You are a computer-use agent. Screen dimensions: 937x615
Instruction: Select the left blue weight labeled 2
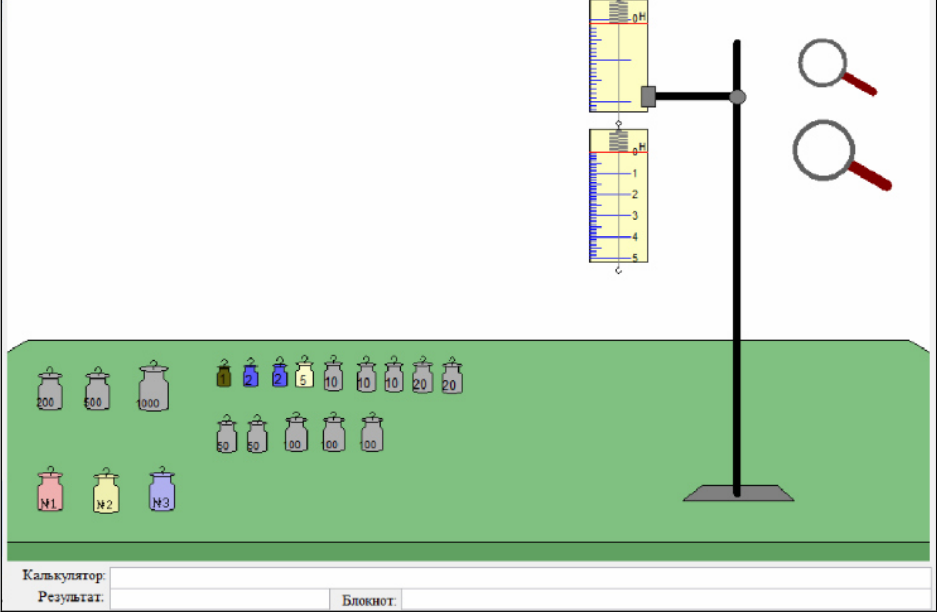pos(251,373)
